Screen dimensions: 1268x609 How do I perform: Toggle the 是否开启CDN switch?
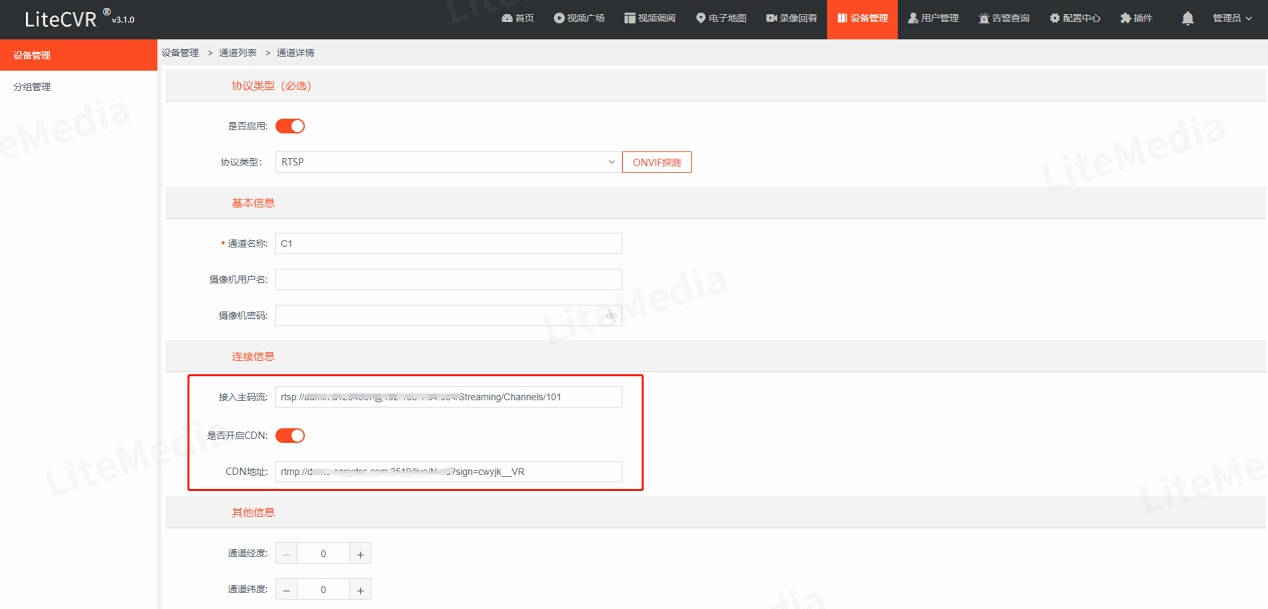pyautogui.click(x=290, y=435)
